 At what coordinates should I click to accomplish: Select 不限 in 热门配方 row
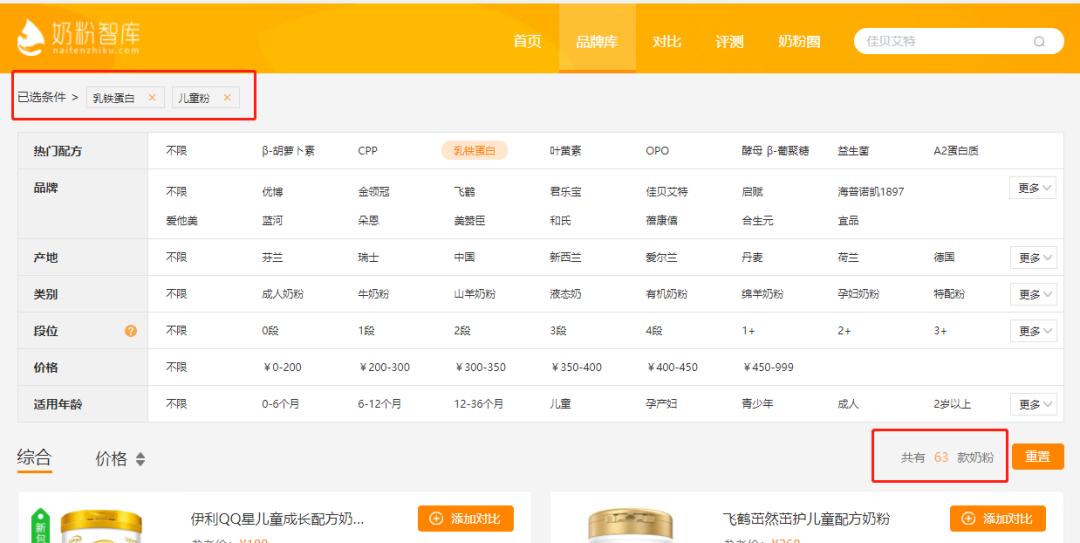click(176, 151)
